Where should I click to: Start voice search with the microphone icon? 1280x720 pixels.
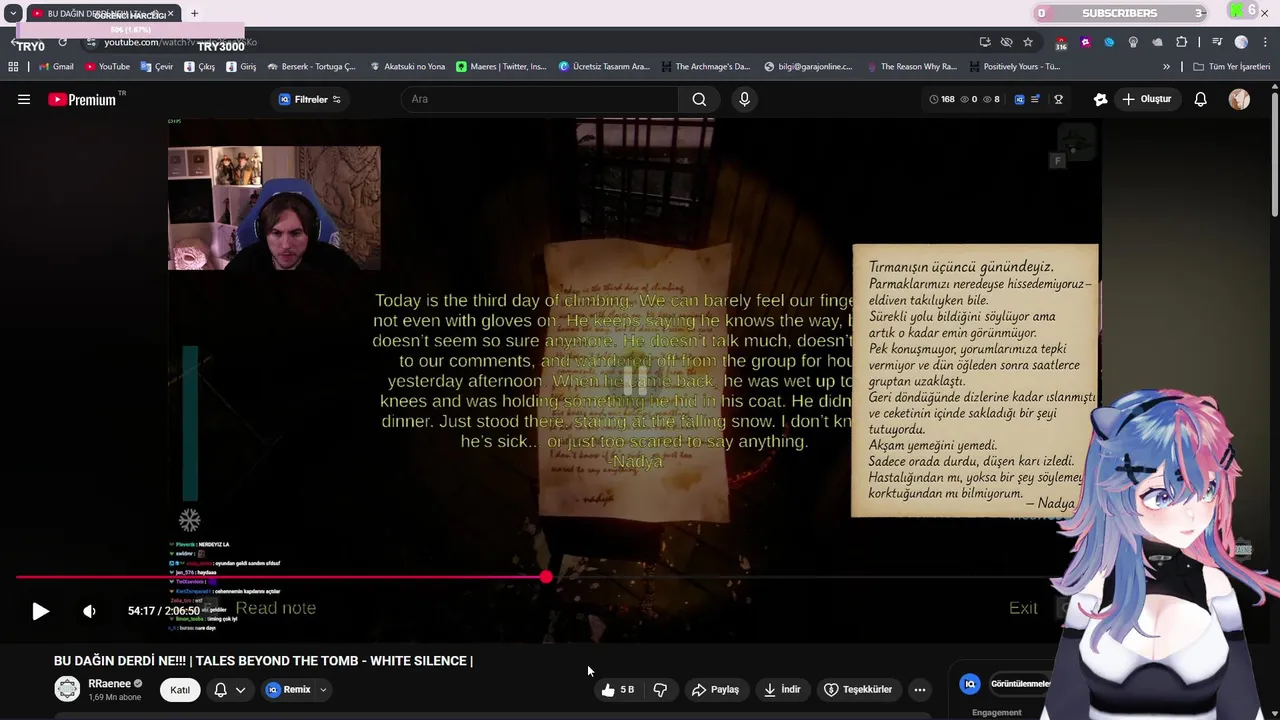744,99
